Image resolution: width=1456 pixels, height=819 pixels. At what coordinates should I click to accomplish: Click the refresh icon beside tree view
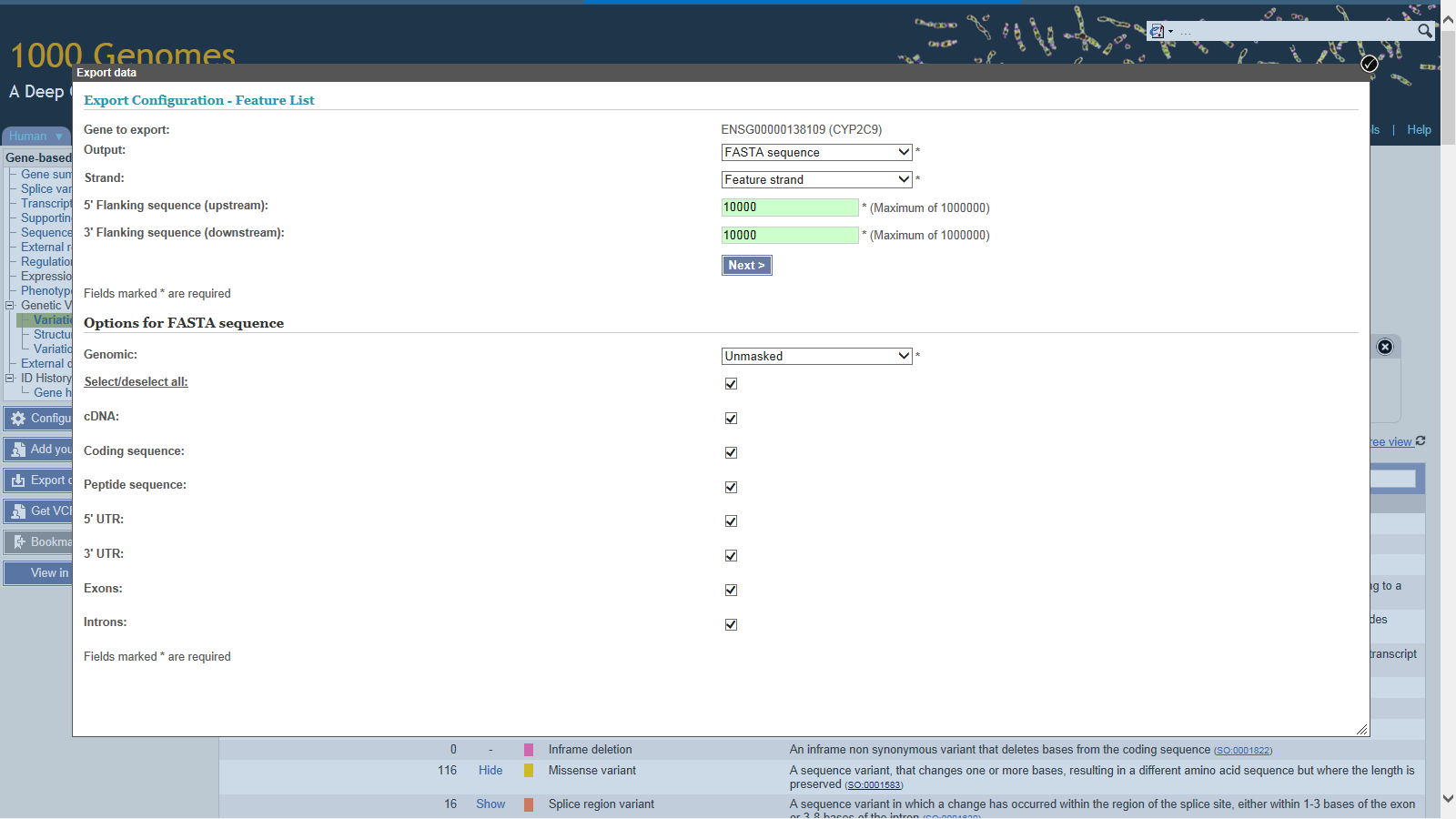pyautogui.click(x=1421, y=441)
